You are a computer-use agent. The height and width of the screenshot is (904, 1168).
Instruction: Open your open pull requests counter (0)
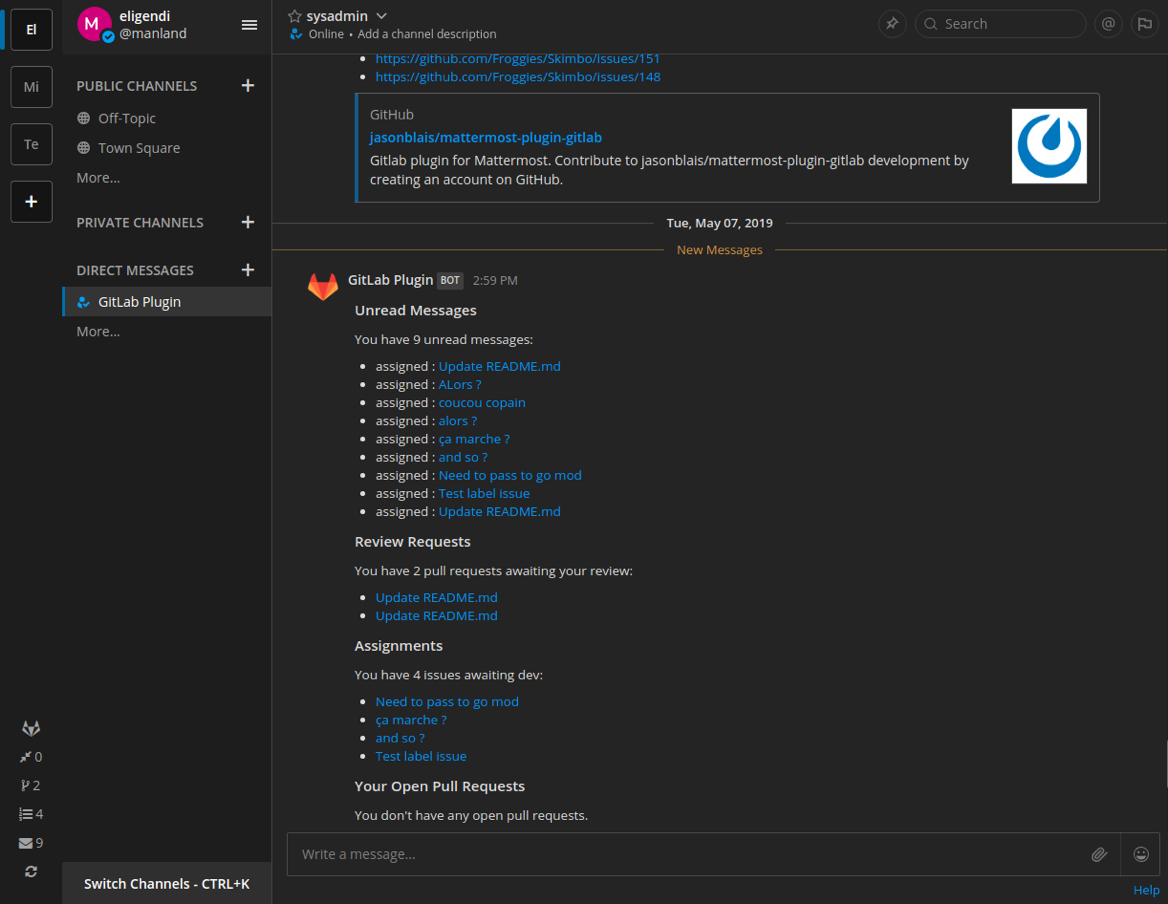(x=31, y=757)
